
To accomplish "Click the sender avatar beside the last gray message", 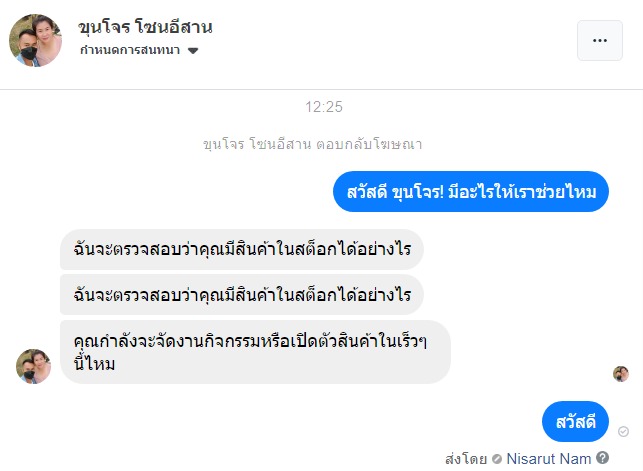I will tap(33, 366).
